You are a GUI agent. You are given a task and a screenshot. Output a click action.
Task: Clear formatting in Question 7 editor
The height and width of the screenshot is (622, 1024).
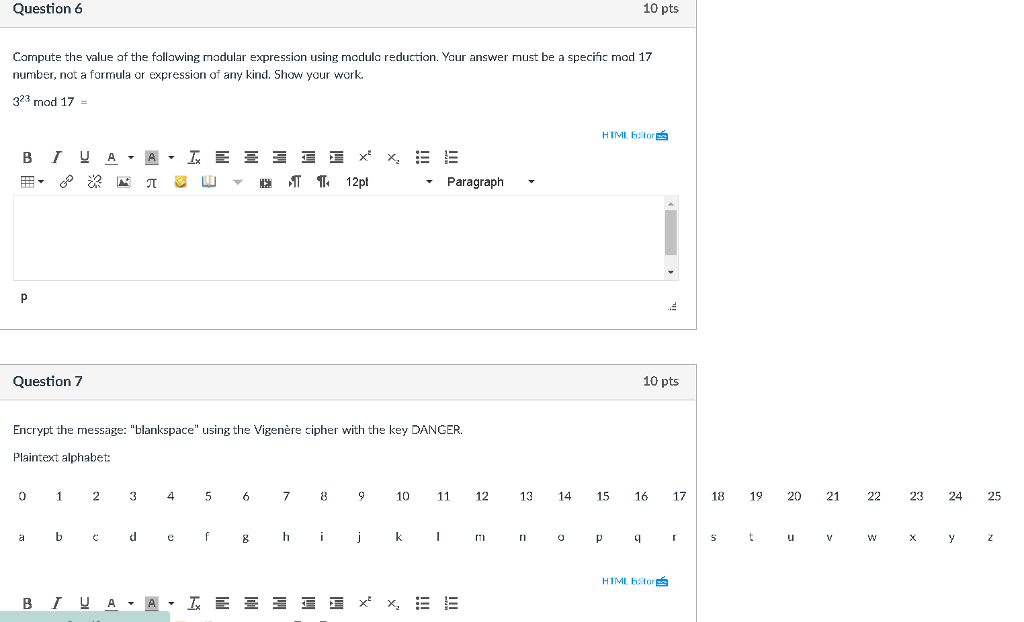(x=194, y=604)
